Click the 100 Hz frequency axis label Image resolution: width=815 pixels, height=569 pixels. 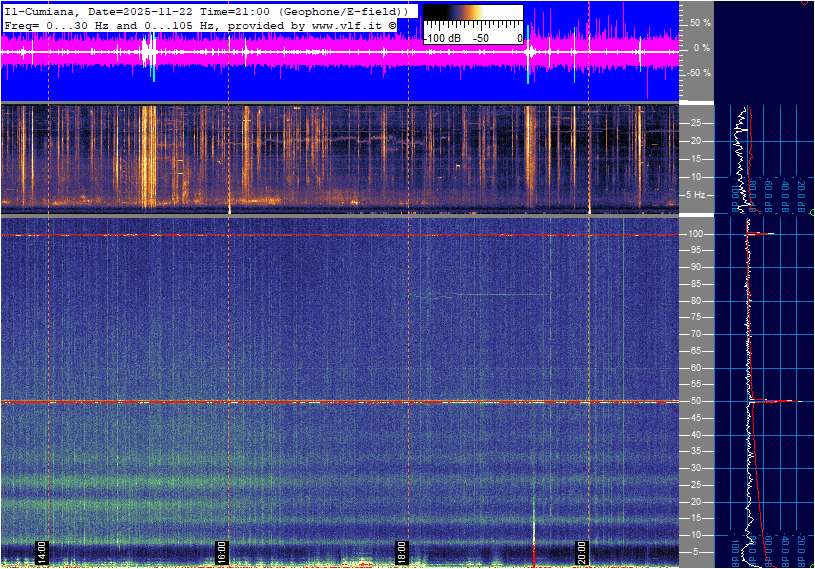(x=697, y=234)
